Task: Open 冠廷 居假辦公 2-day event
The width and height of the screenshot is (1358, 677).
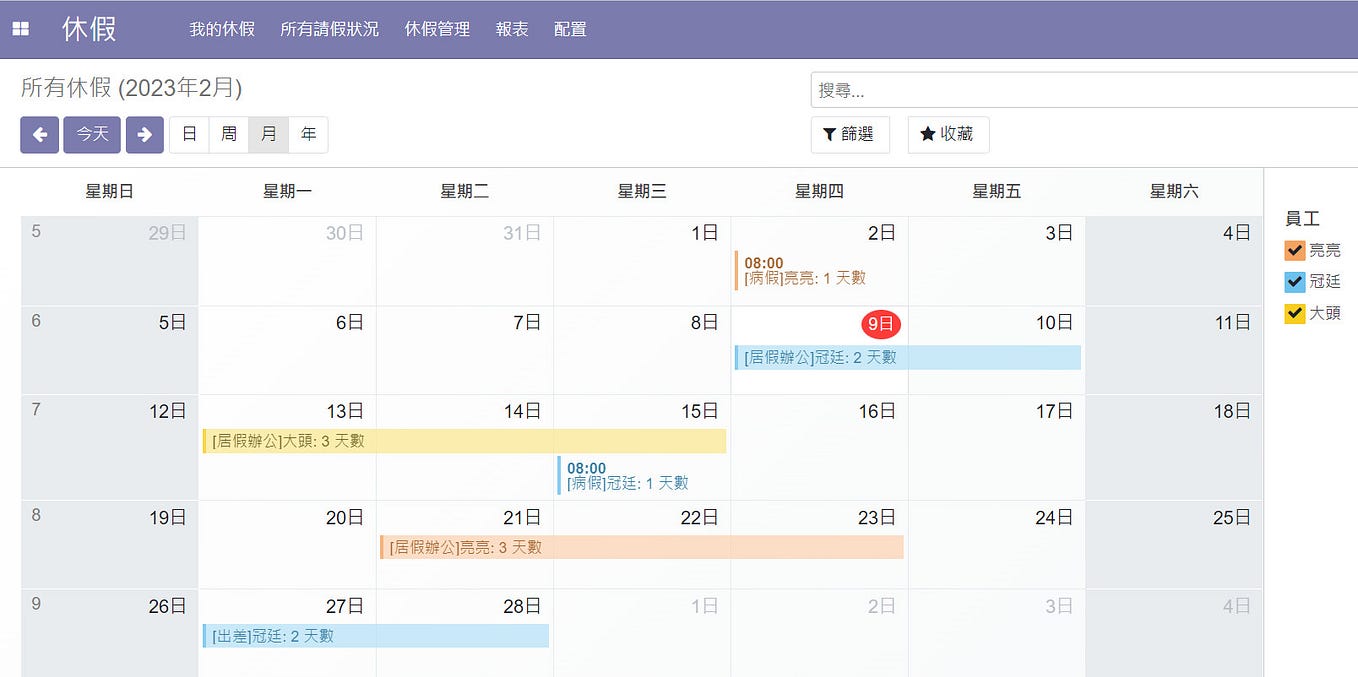Action: tap(908, 357)
